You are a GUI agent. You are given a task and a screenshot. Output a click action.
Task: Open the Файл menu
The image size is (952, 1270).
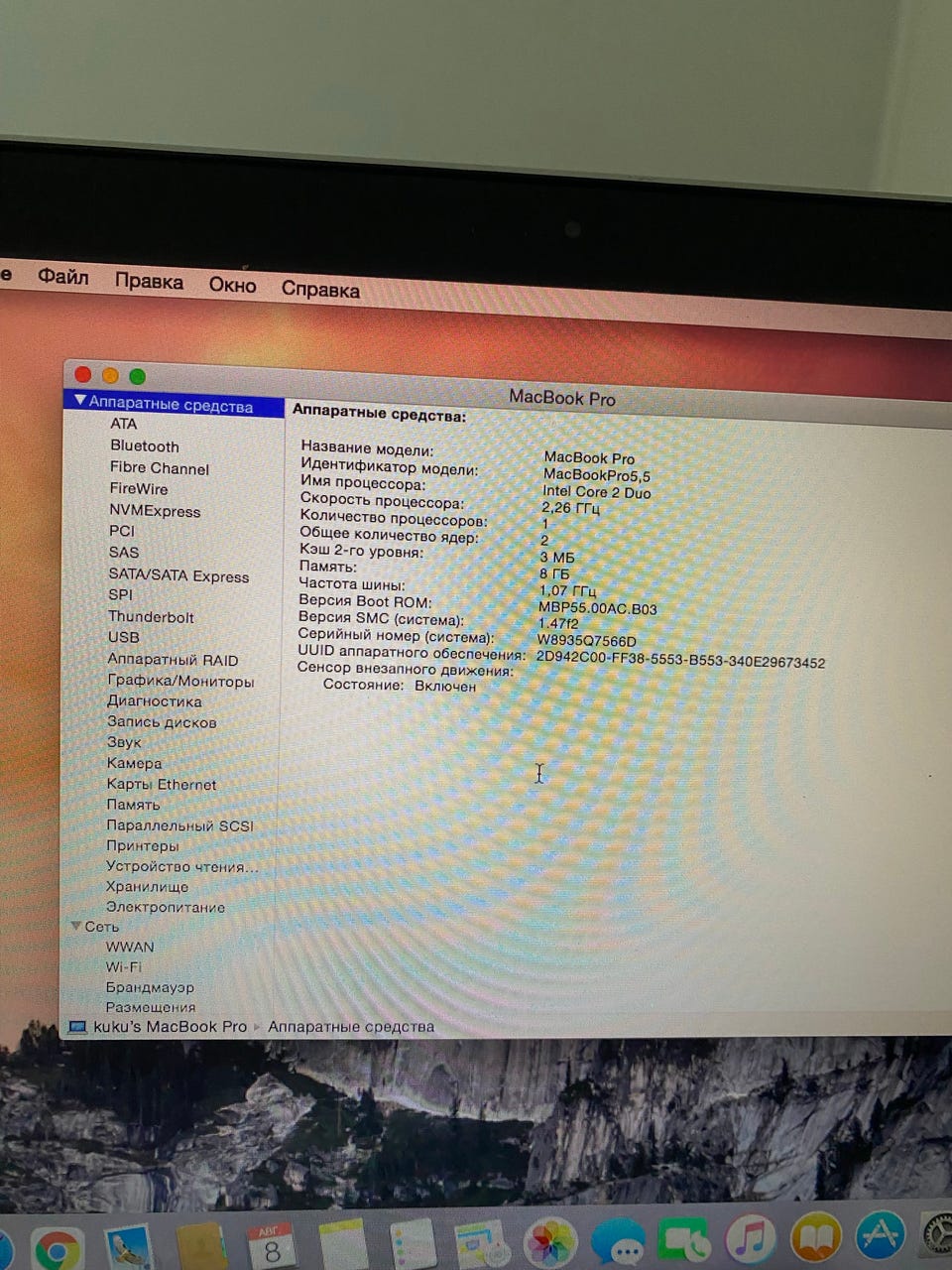coord(63,277)
